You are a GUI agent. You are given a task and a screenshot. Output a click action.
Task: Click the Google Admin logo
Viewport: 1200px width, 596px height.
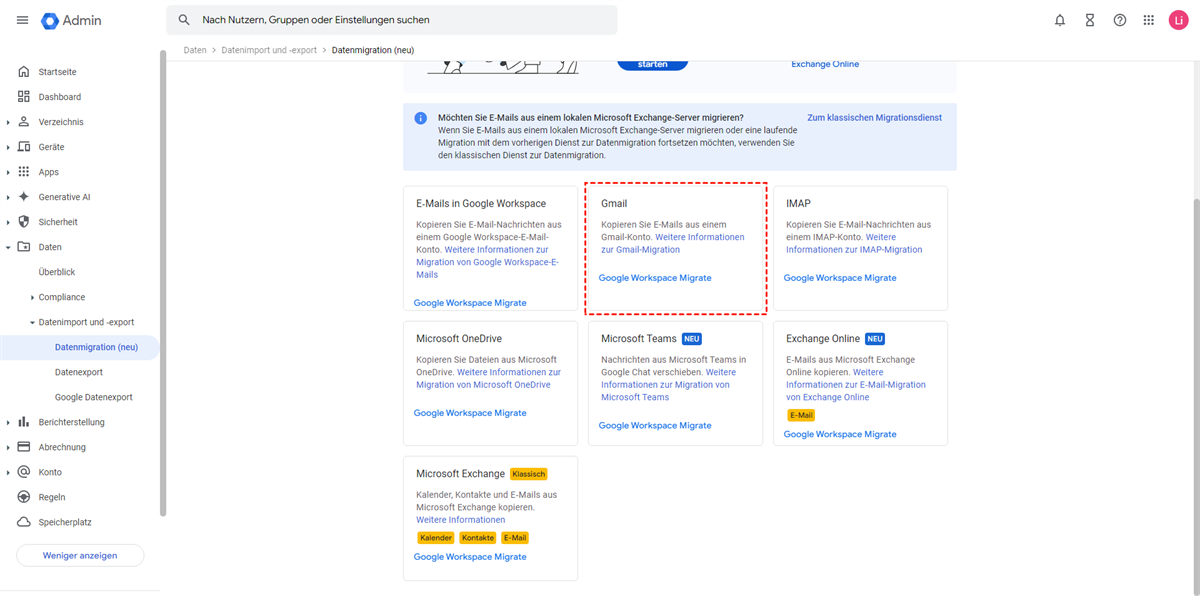[71, 20]
